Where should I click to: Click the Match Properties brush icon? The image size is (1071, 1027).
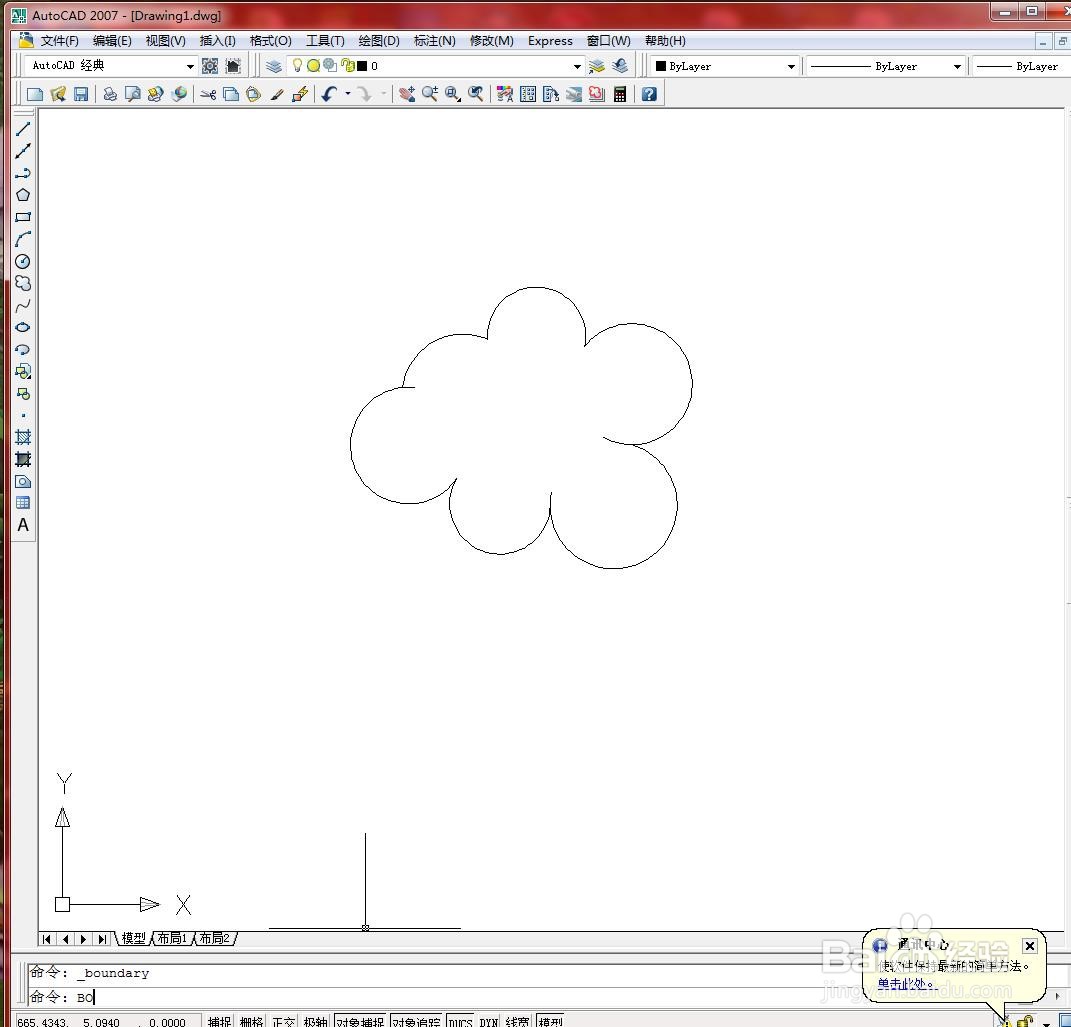(x=277, y=94)
